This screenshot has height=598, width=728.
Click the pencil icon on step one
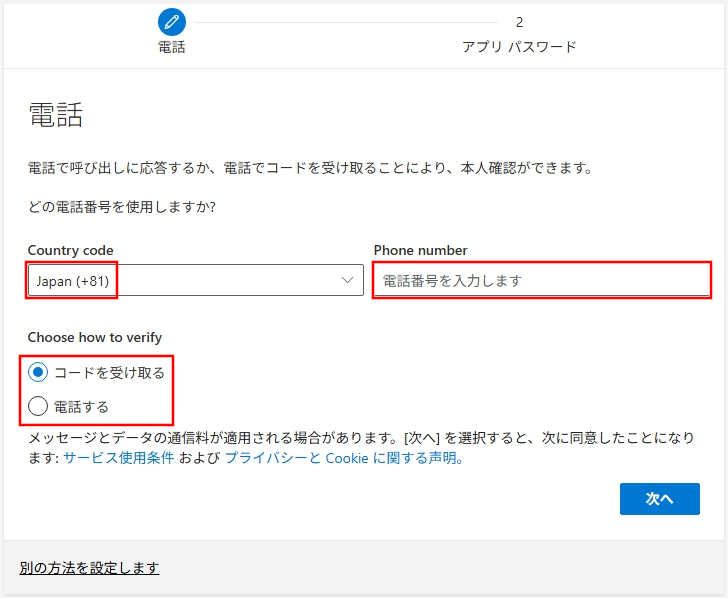pos(172,21)
